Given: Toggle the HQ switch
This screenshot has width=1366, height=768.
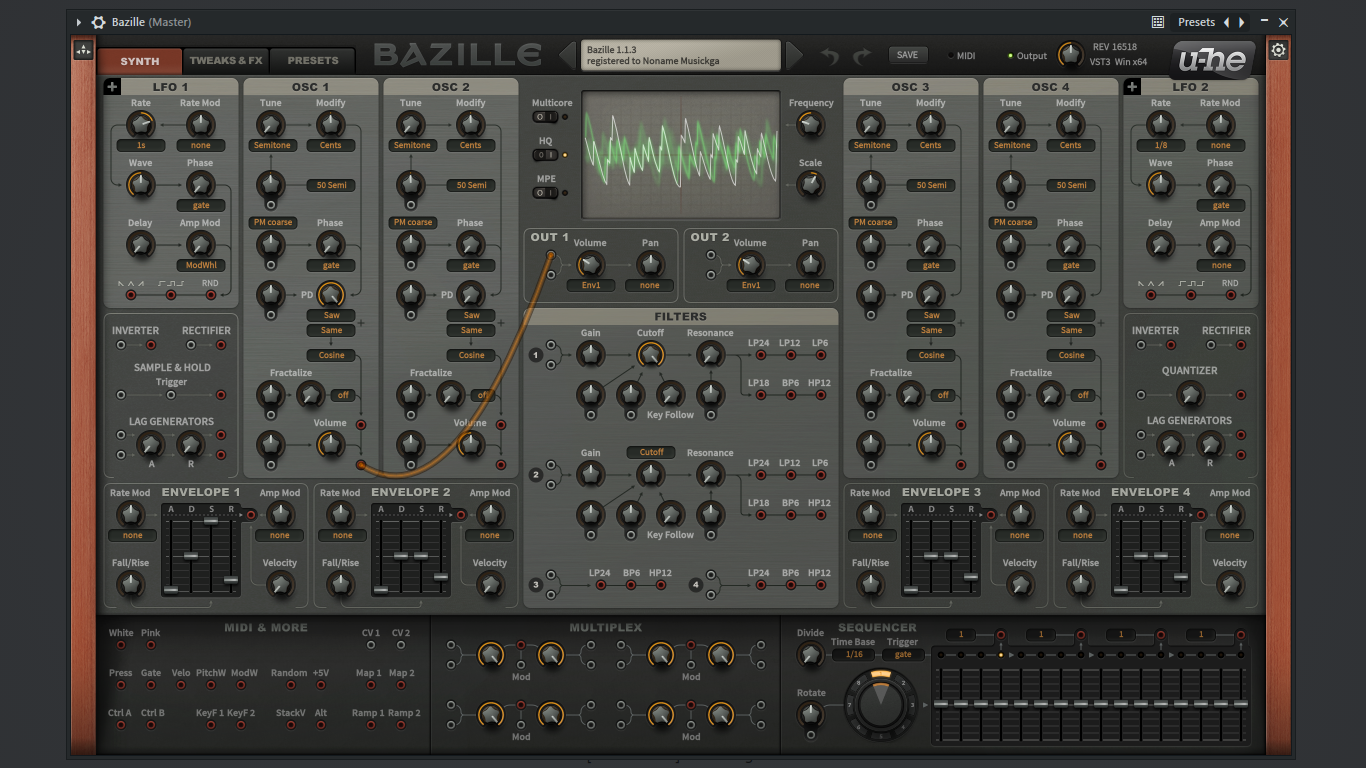Looking at the screenshot, I should [x=545, y=155].
